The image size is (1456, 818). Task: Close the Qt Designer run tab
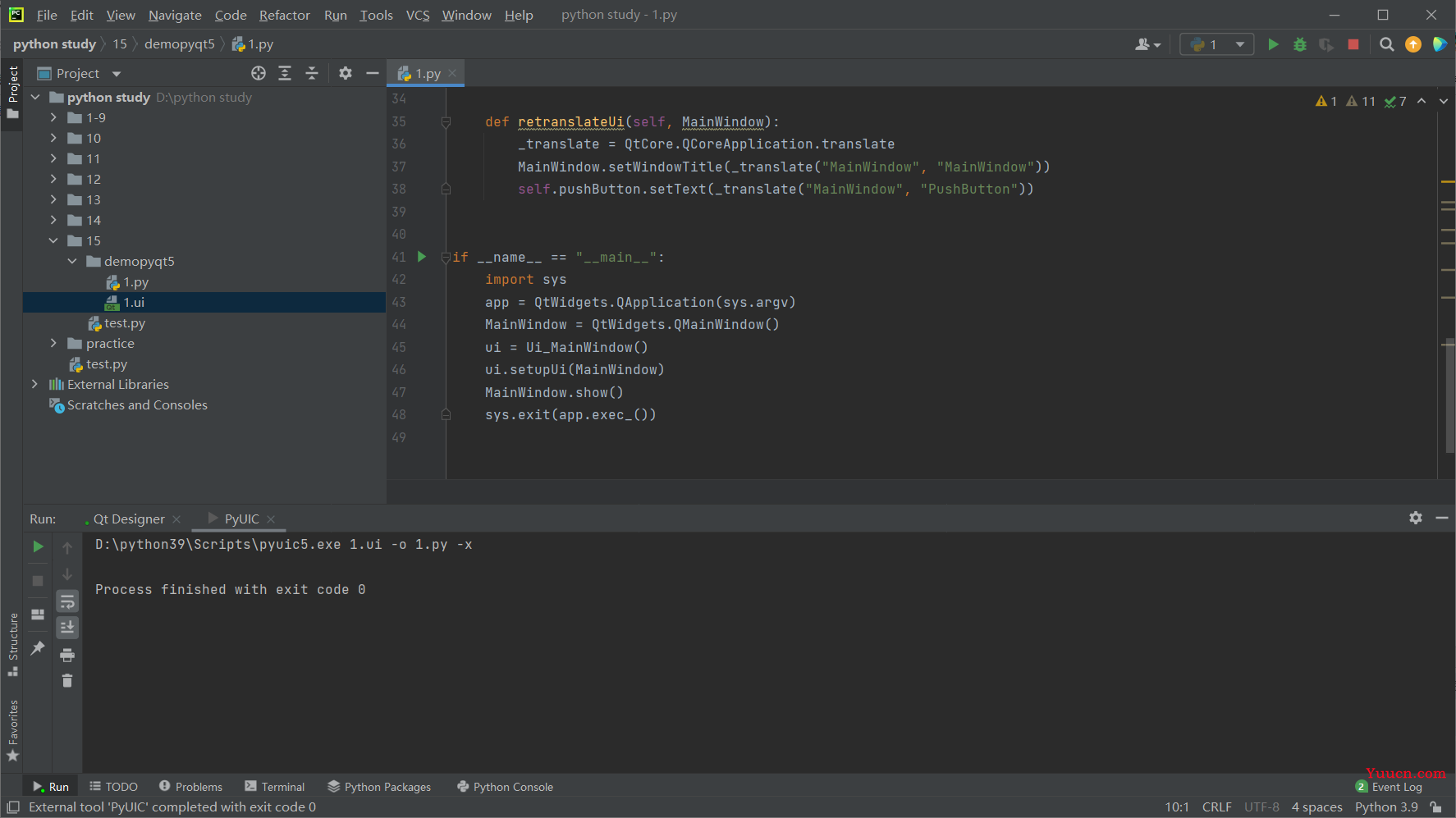[x=176, y=519]
